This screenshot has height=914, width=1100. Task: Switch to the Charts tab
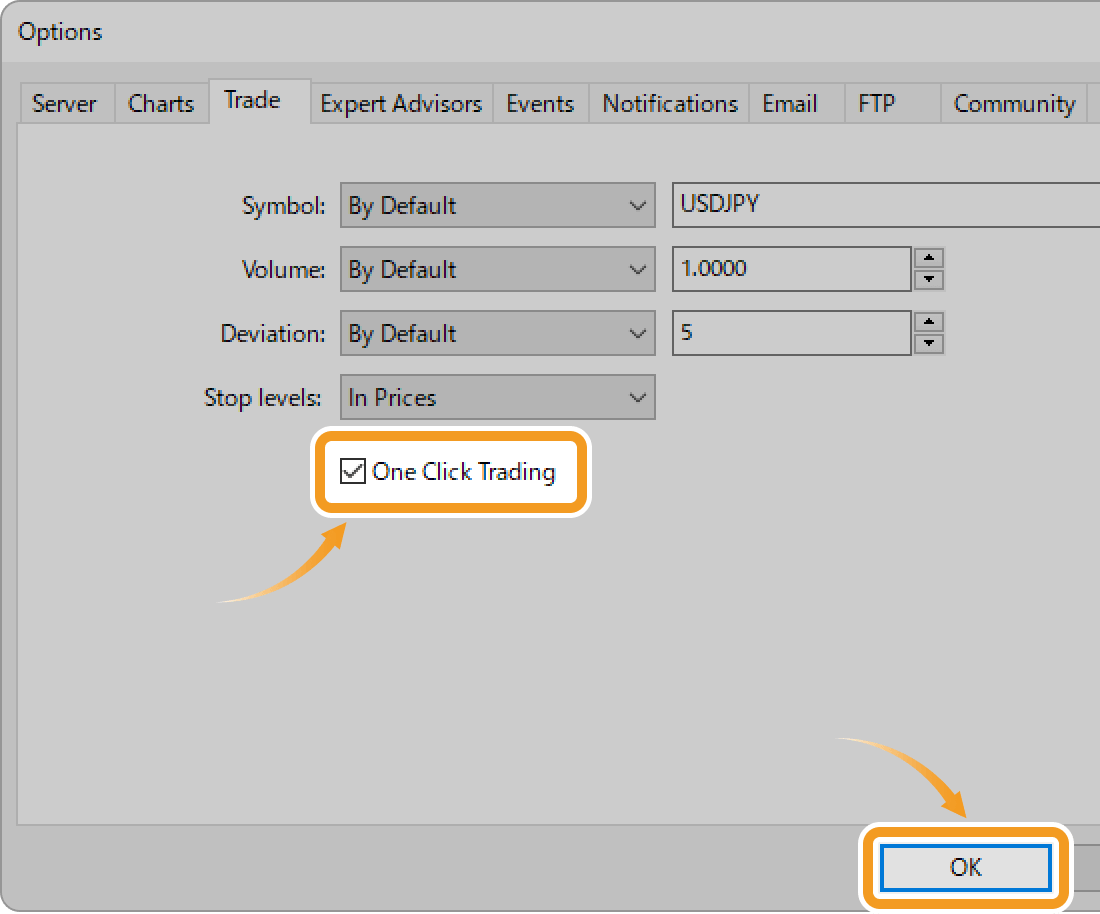[160, 103]
